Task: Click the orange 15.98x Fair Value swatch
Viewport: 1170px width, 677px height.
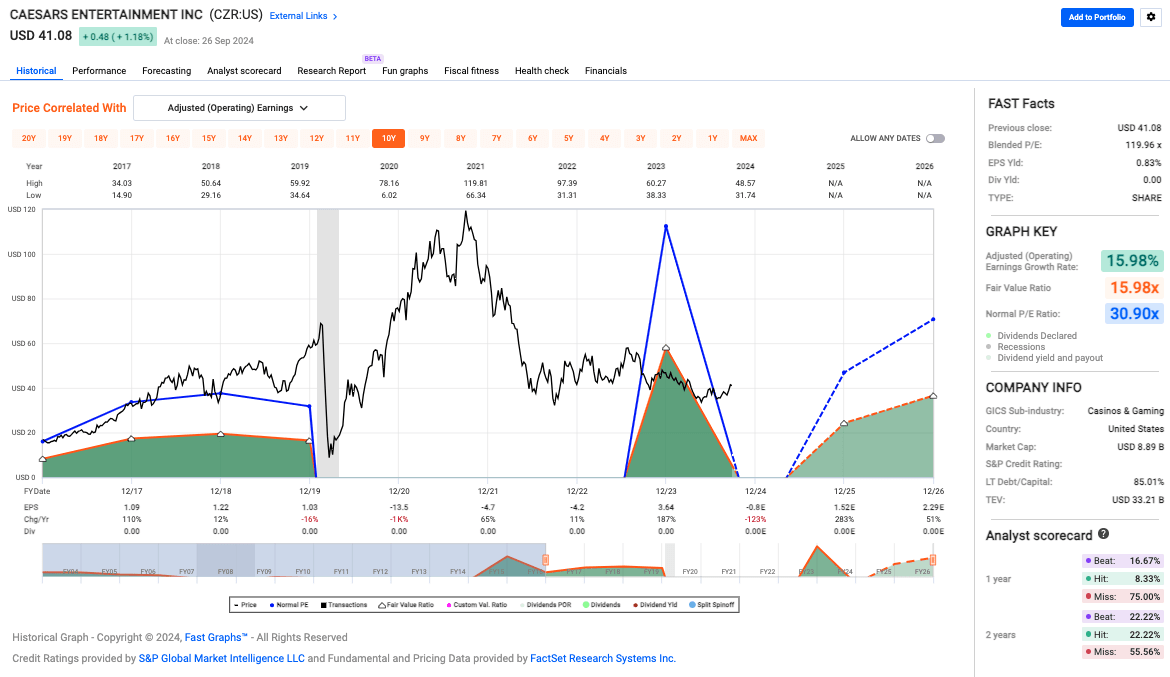Action: click(x=1134, y=287)
